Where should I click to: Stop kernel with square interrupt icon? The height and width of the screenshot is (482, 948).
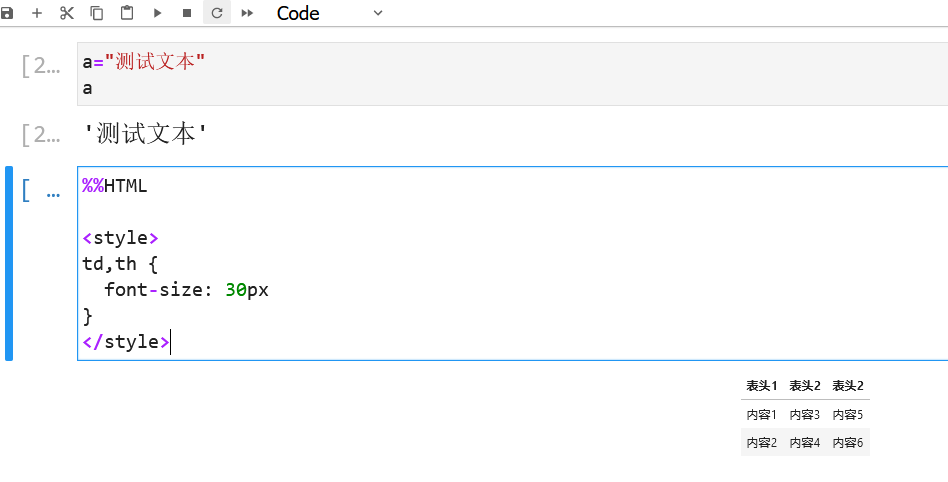[187, 13]
